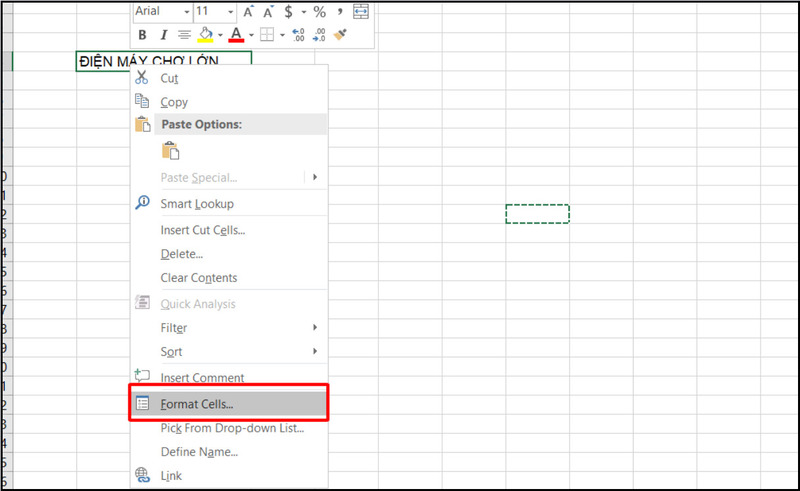The image size is (800, 491).
Task: Click the dashed-border copied cell
Action: point(537,214)
